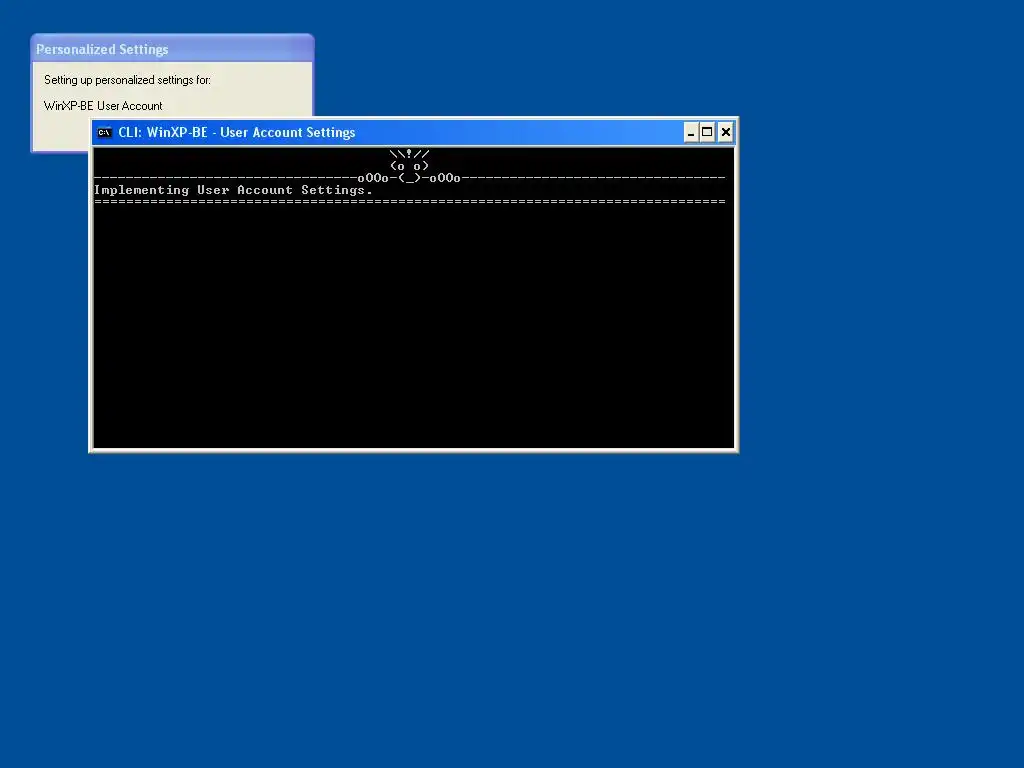Click 'WinXP-BE User Account' text in dialog
The width and height of the screenshot is (1024, 768).
click(x=103, y=106)
